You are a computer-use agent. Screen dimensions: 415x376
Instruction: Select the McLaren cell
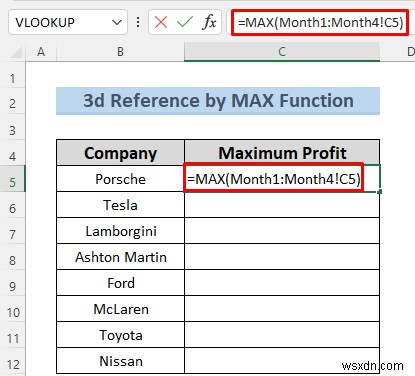click(120, 309)
